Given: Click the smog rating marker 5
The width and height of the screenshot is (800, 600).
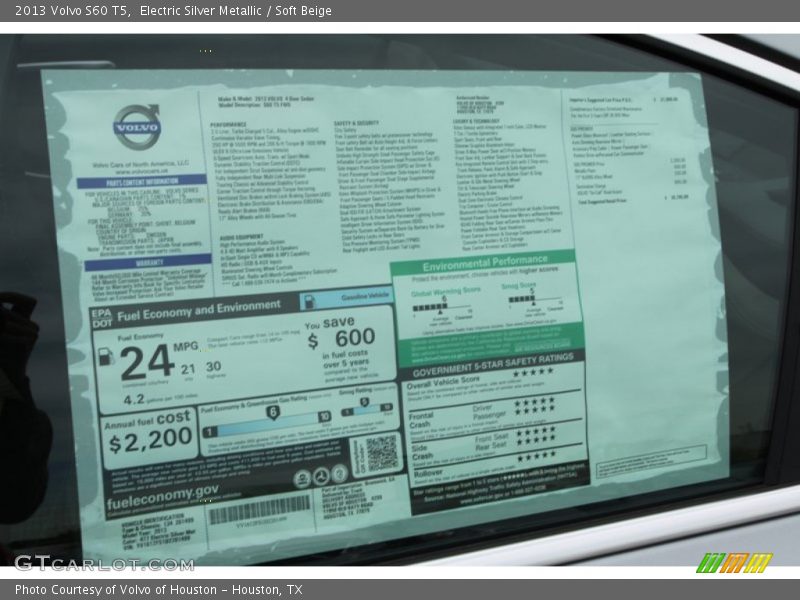Looking at the screenshot, I should coord(364,403).
